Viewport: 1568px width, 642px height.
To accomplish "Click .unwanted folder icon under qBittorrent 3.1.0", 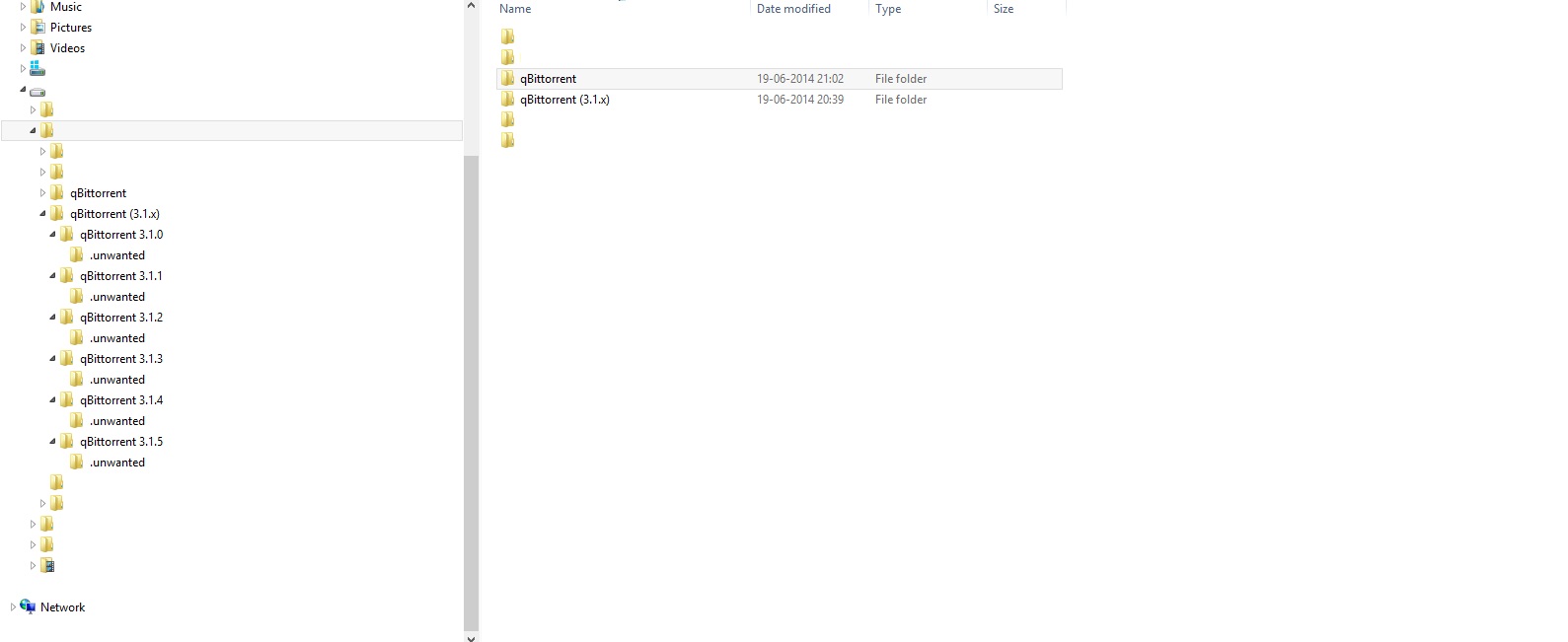I will pyautogui.click(x=76, y=255).
